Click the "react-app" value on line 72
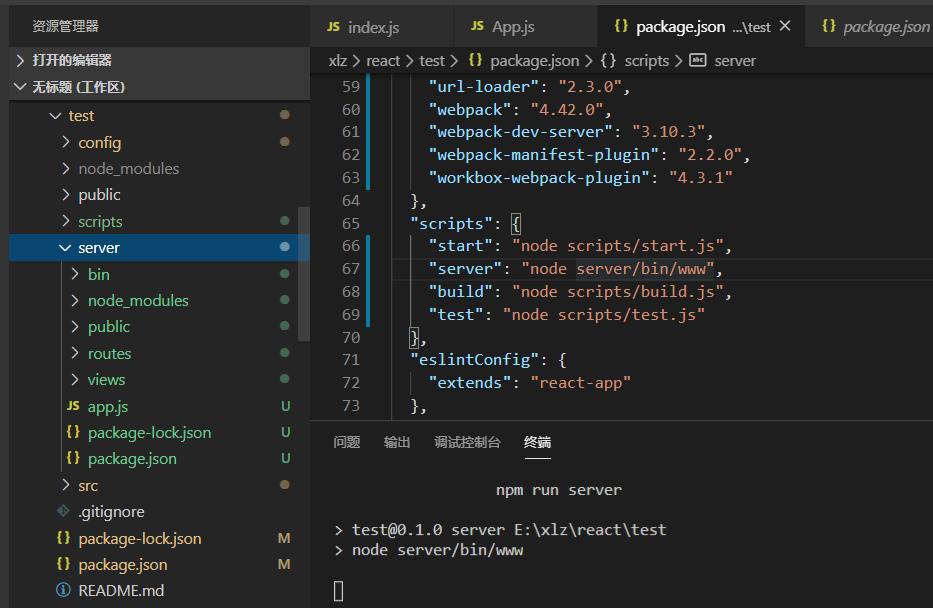 [580, 383]
